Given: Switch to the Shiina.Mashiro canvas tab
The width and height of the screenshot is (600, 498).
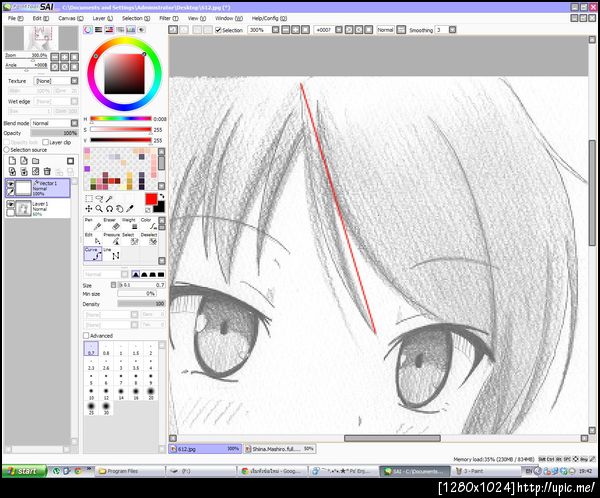Looking at the screenshot, I should [x=280, y=449].
